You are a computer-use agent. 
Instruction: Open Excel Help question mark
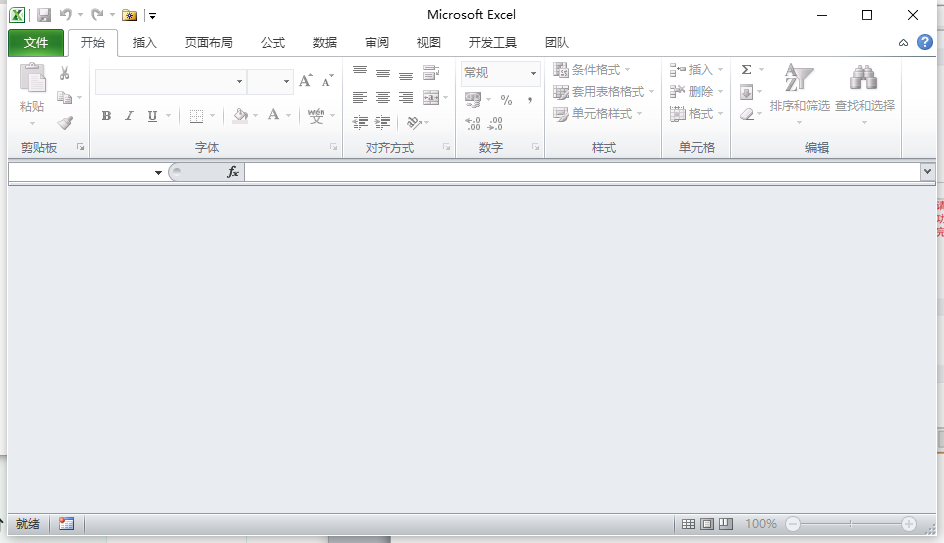click(x=925, y=42)
